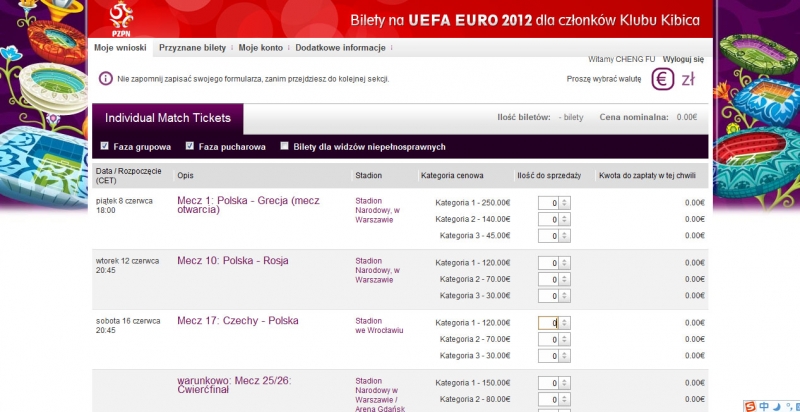
Task: Click the Data / Rozpoczęcie (CET) column header
Action: 129,175
